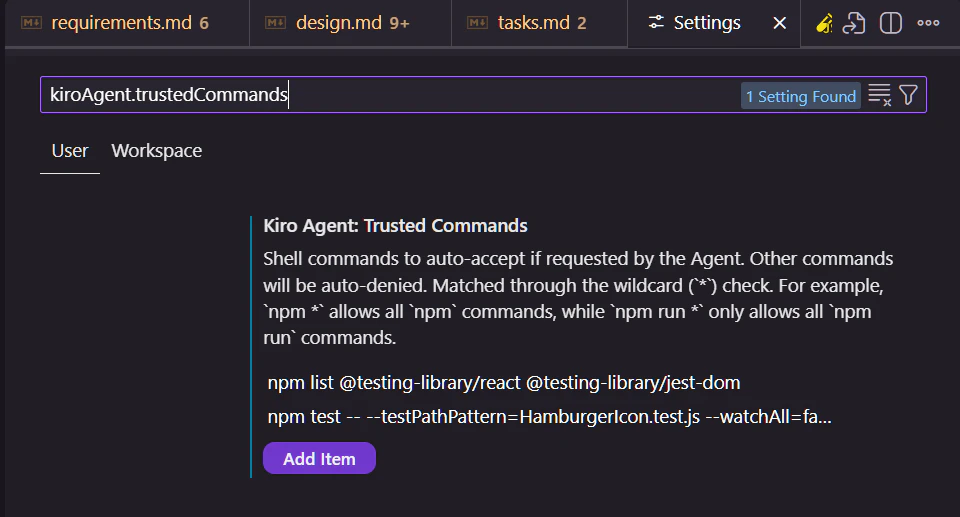The image size is (960, 517).
Task: Click the markdown icon on design.md tab
Action: click(x=276, y=23)
